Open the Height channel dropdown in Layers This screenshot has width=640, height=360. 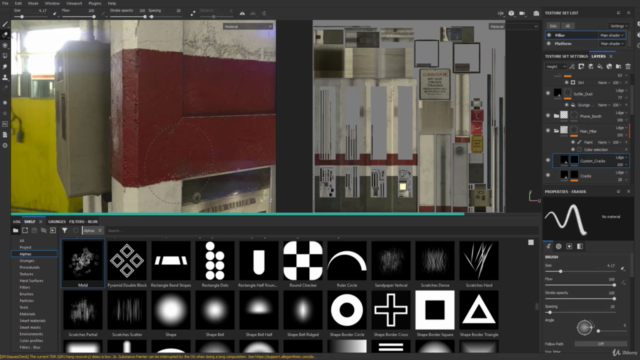[x=556, y=67]
